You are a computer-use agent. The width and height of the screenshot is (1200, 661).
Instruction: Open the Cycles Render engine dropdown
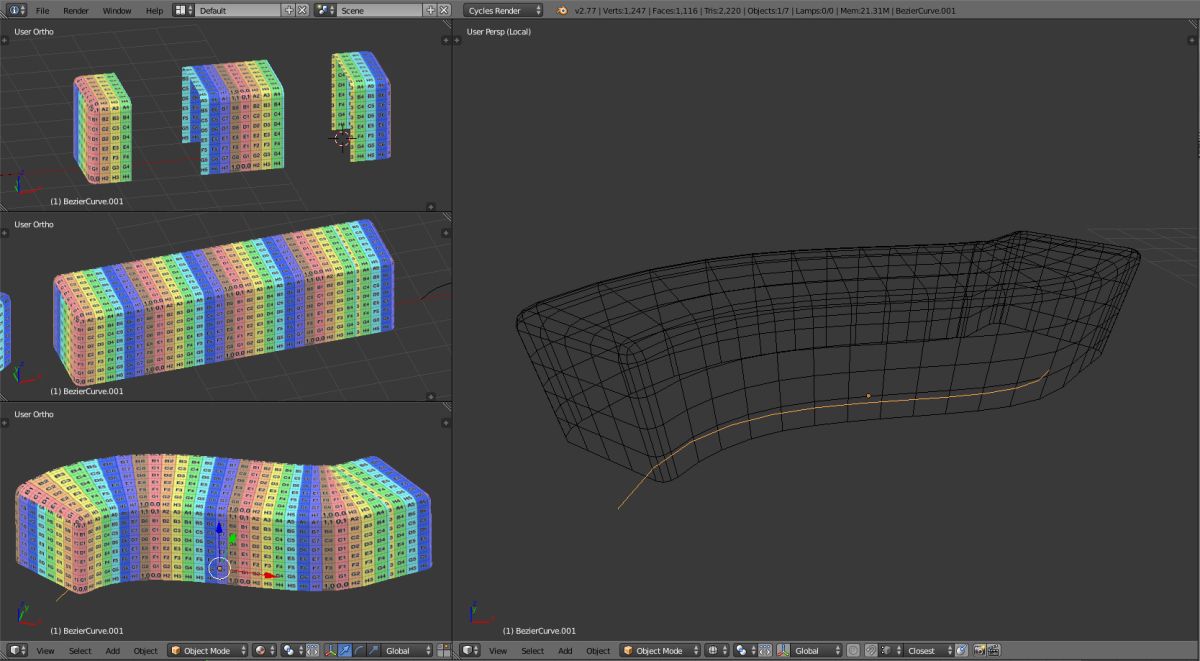pos(504,10)
